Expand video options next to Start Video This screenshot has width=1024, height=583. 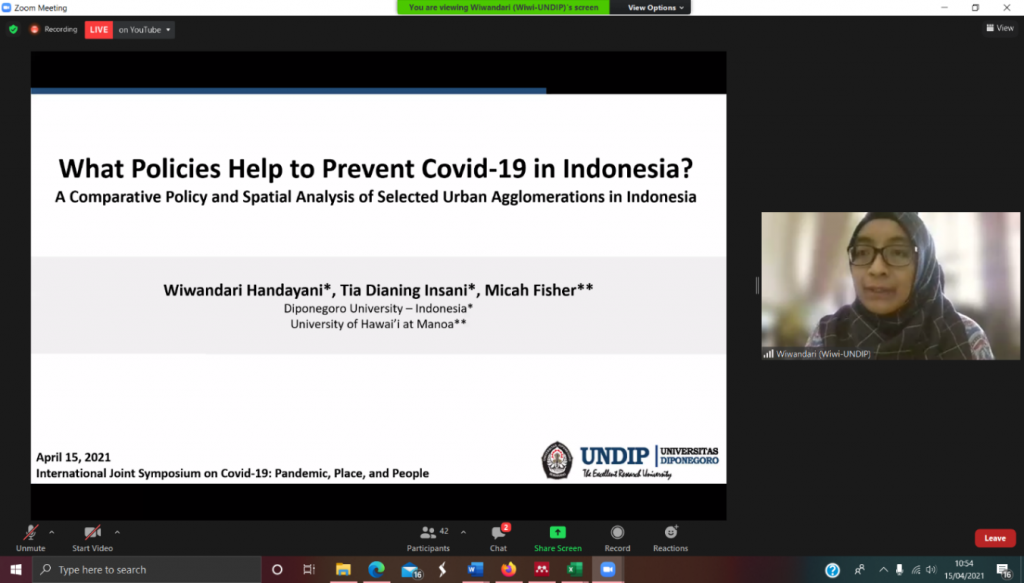[117, 531]
